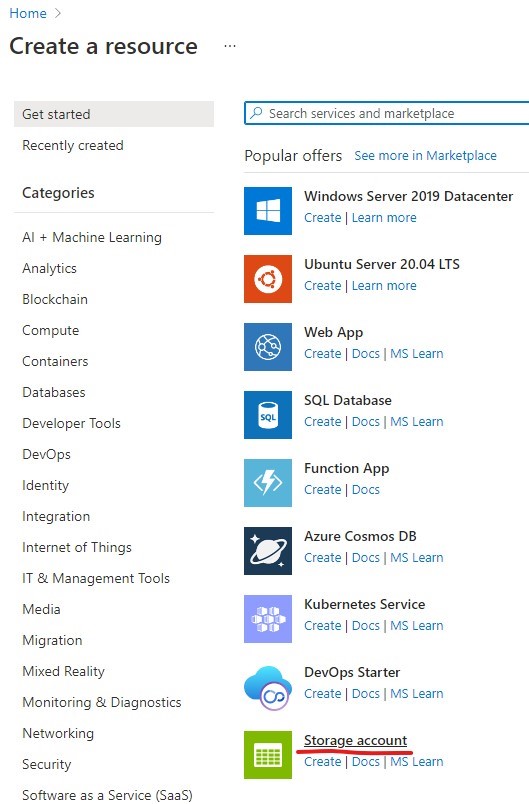Image resolution: width=529 pixels, height=804 pixels.
Task: Open the Function App lightning icon
Action: pyautogui.click(x=268, y=483)
